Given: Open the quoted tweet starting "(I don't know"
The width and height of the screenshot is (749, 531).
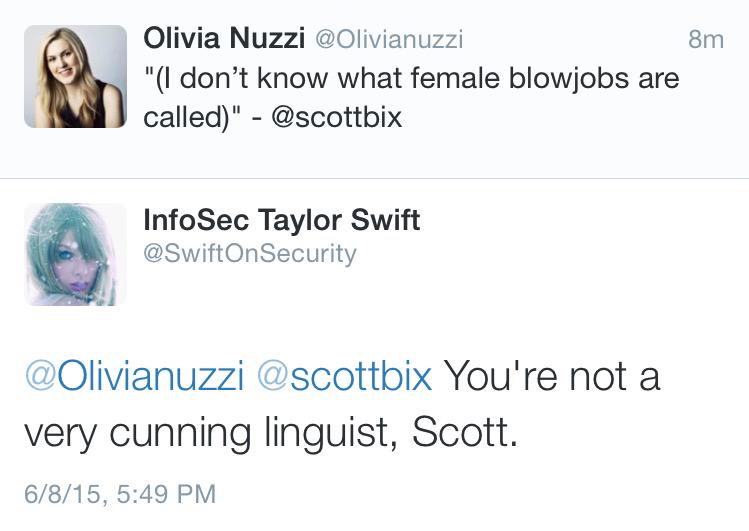Looking at the screenshot, I should 410,78.
